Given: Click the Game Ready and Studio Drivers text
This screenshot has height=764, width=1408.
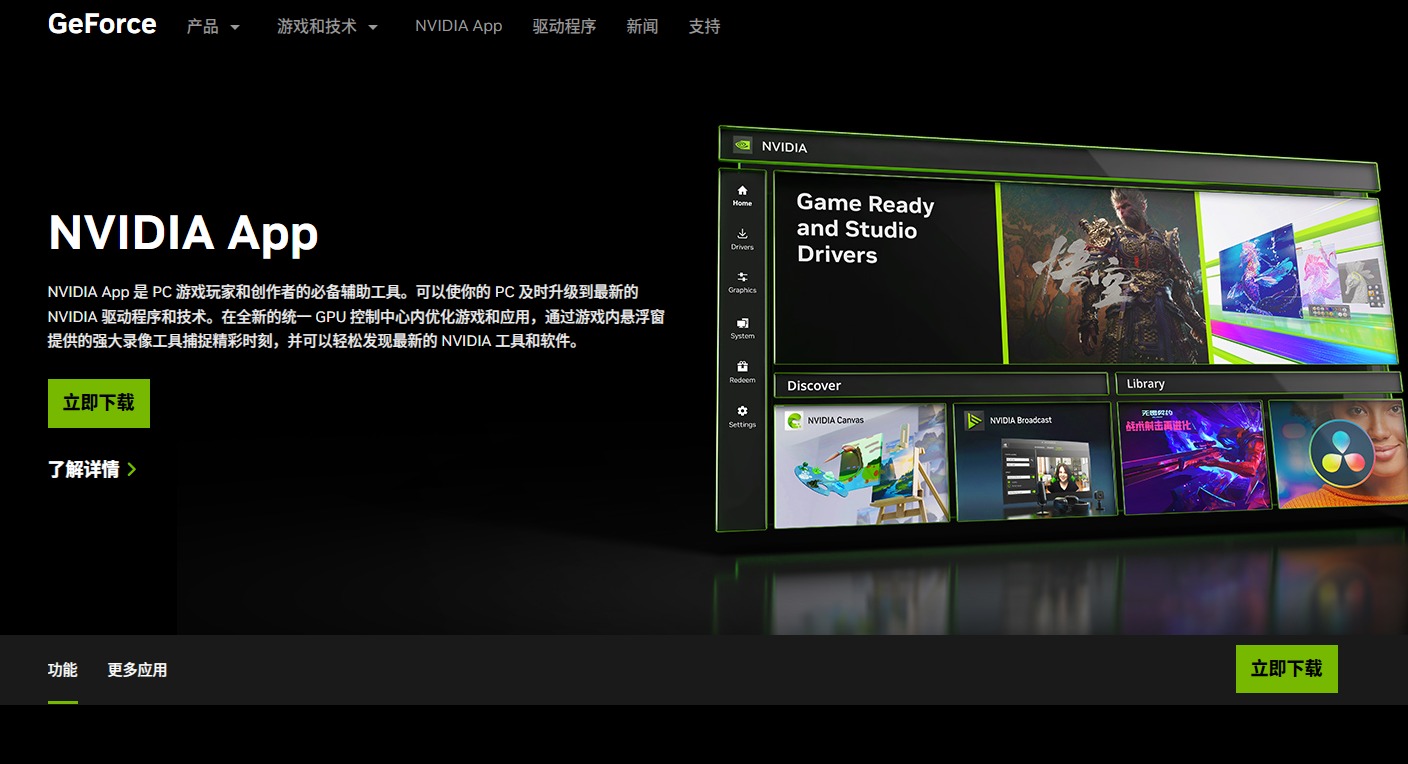Looking at the screenshot, I should coord(866,230).
